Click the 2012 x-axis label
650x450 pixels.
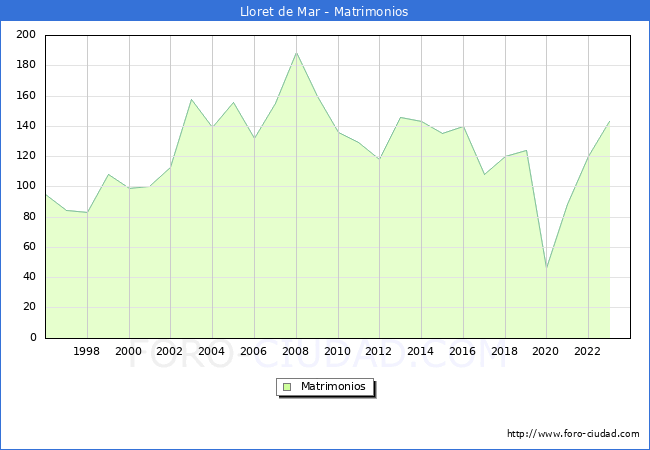pyautogui.click(x=378, y=351)
